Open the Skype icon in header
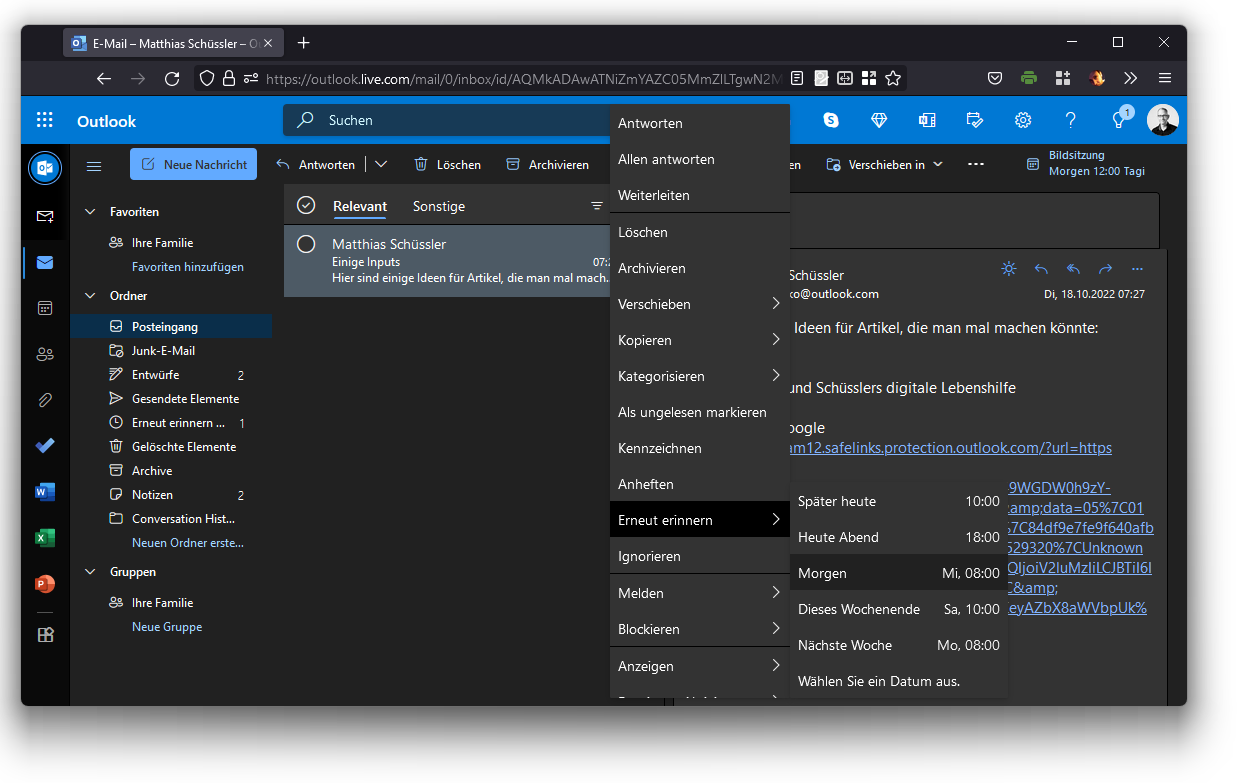This screenshot has height=783, width=1237. pos(831,120)
